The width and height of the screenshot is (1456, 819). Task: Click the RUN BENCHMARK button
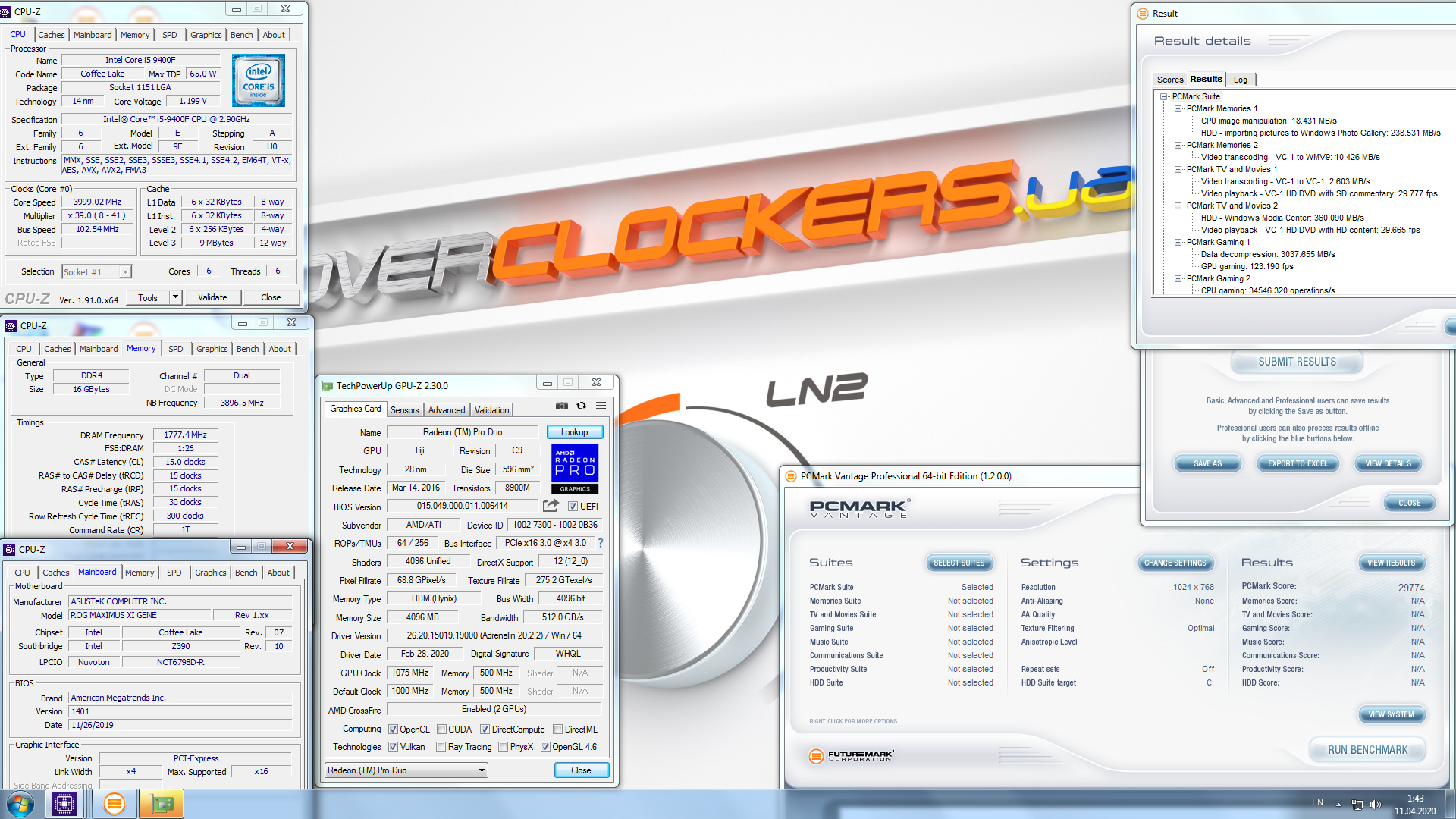click(1367, 750)
